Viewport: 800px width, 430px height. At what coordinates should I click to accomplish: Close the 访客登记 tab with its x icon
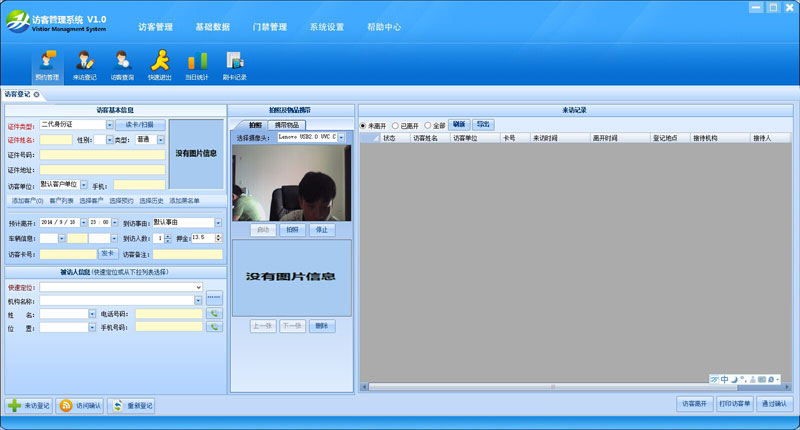36,94
